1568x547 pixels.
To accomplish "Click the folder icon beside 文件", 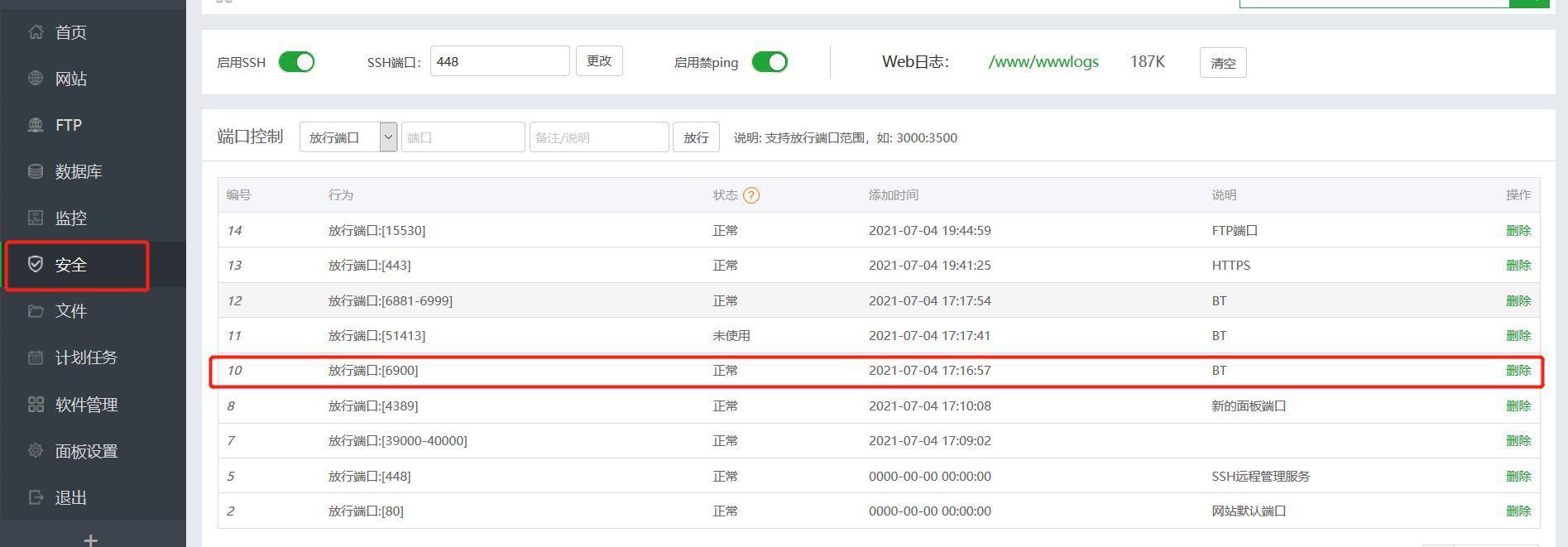I will point(36,311).
